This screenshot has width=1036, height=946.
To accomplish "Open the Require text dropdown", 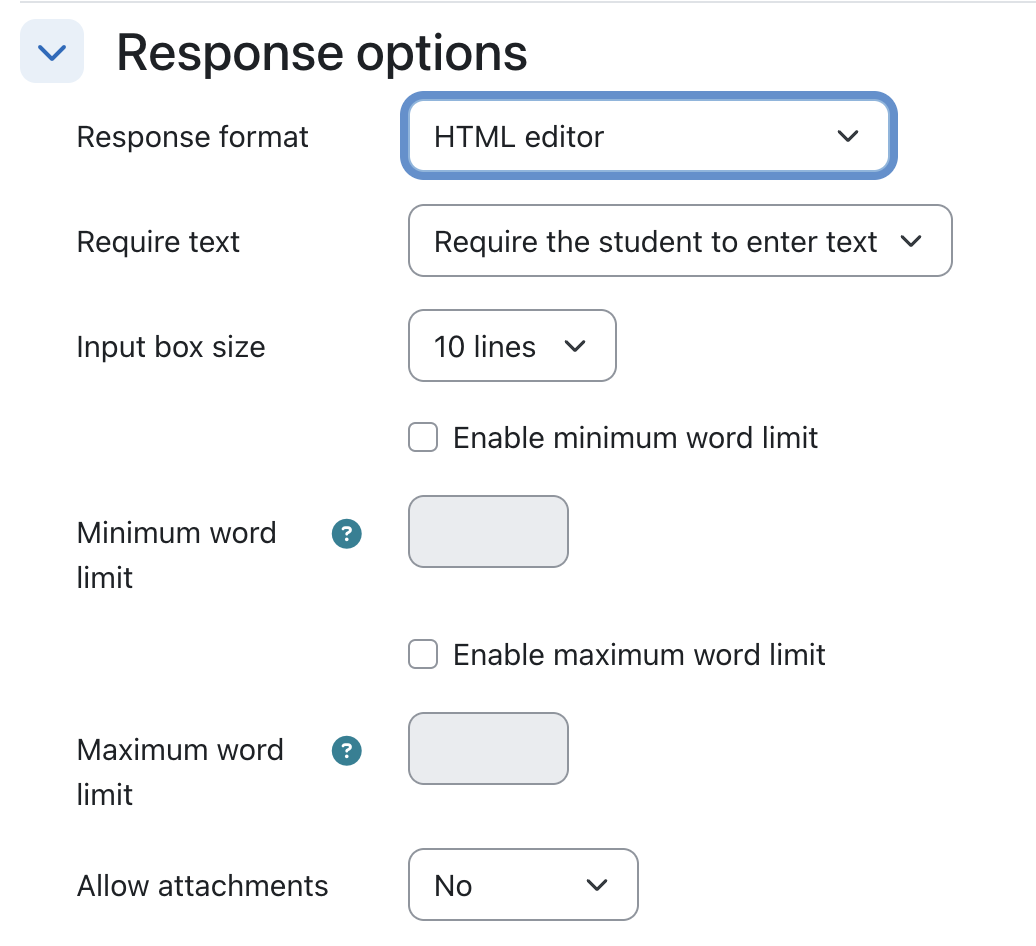I will (680, 241).
